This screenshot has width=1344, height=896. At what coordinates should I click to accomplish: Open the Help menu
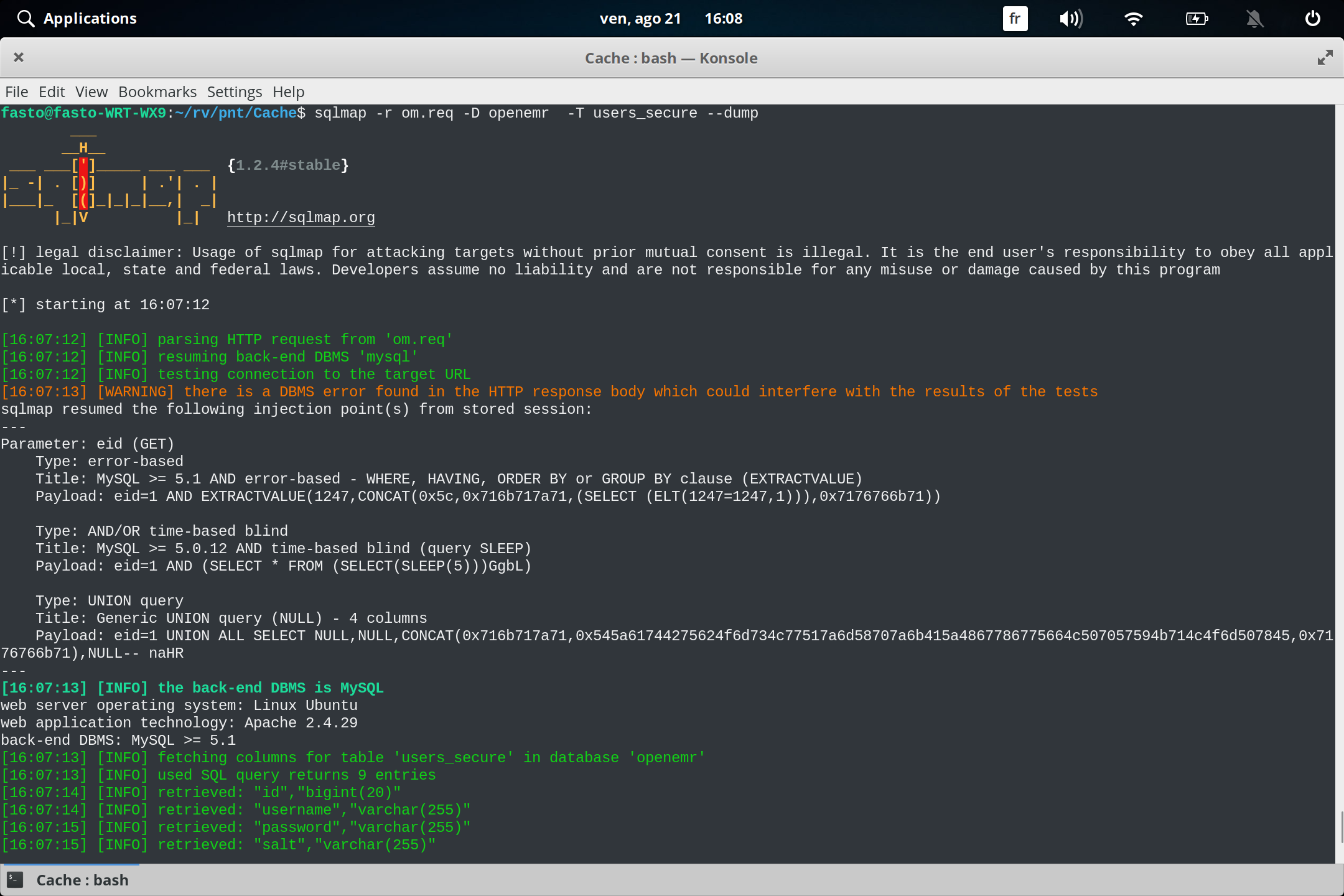point(287,91)
